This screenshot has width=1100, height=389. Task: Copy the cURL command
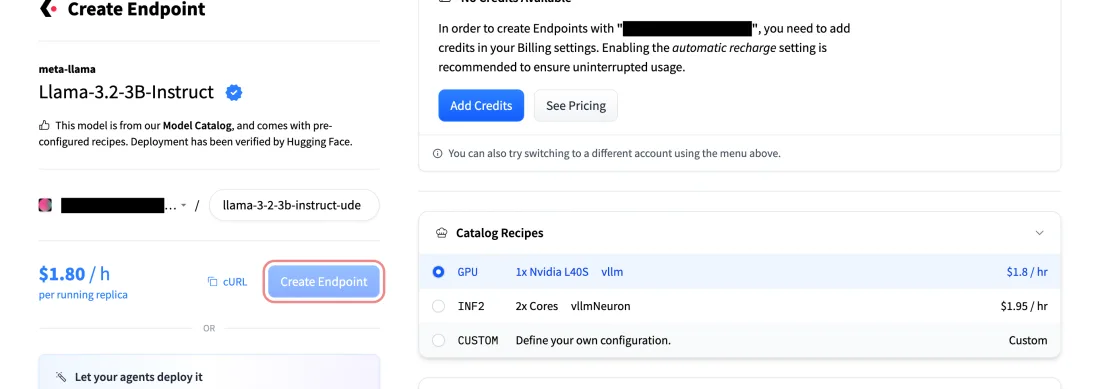(227, 282)
